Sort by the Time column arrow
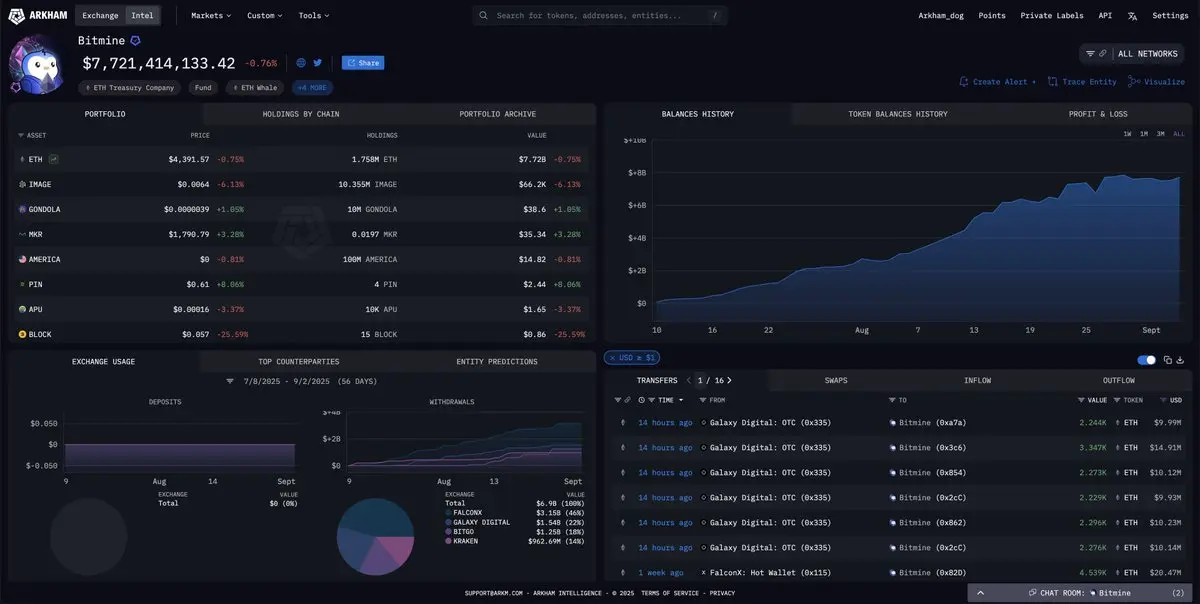Screen dimensions: 1200x604 (x=680, y=400)
